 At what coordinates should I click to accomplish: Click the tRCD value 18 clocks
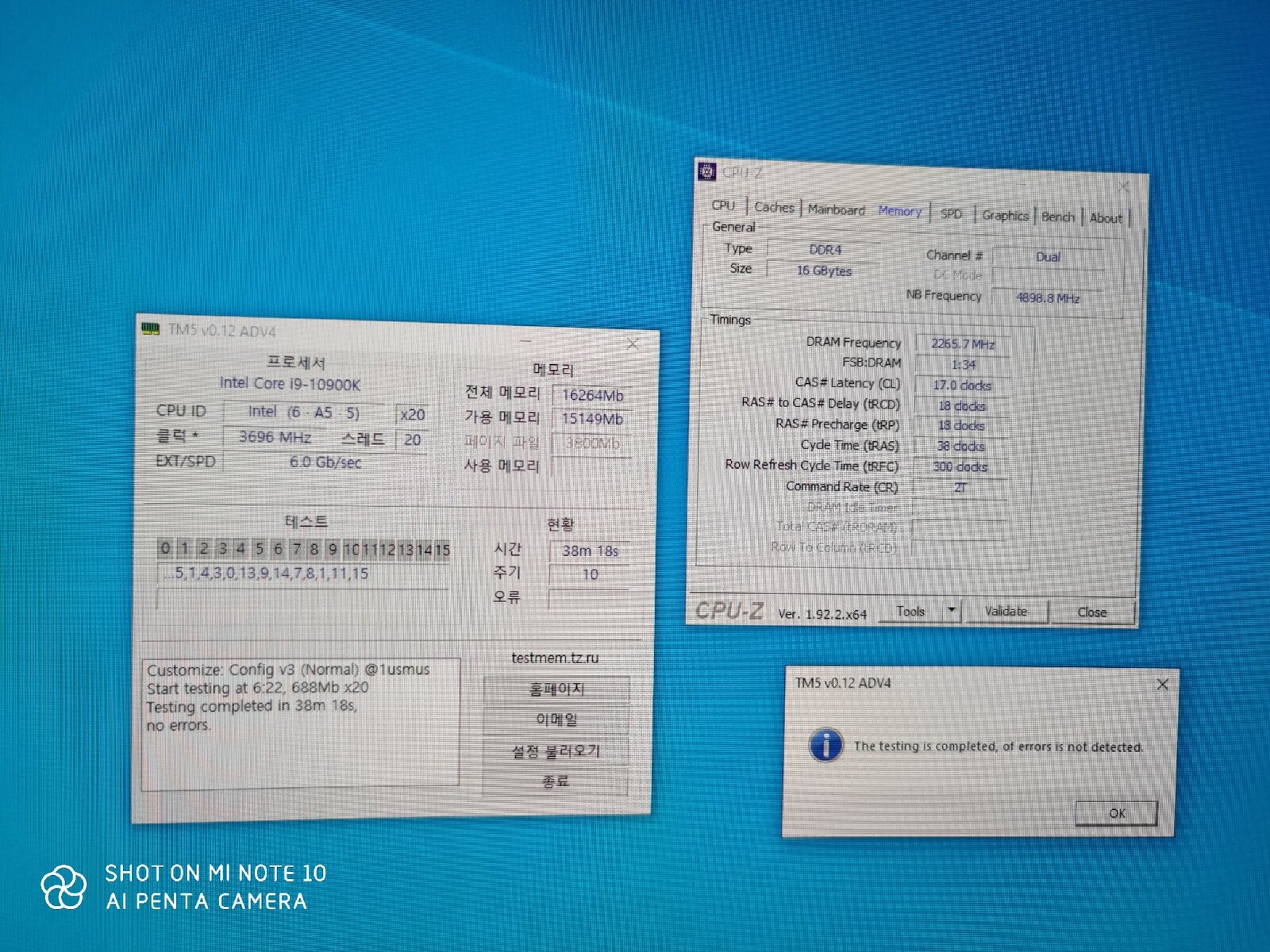[961, 405]
